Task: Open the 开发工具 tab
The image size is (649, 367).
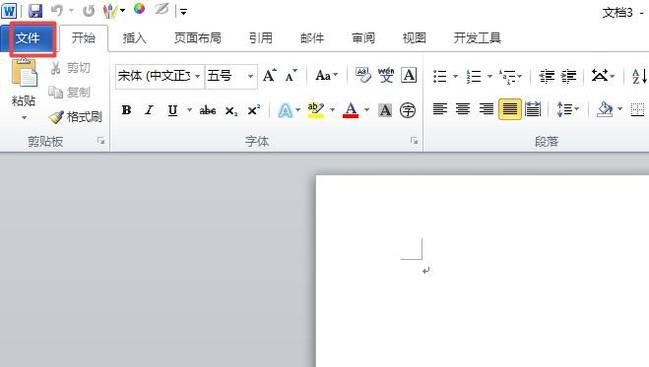Action: coord(477,38)
